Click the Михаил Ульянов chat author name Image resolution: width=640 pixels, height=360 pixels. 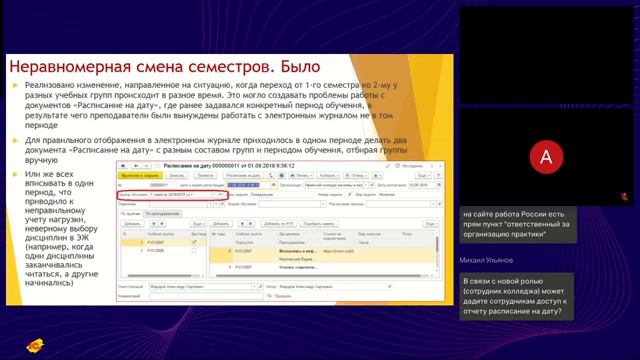point(486,260)
